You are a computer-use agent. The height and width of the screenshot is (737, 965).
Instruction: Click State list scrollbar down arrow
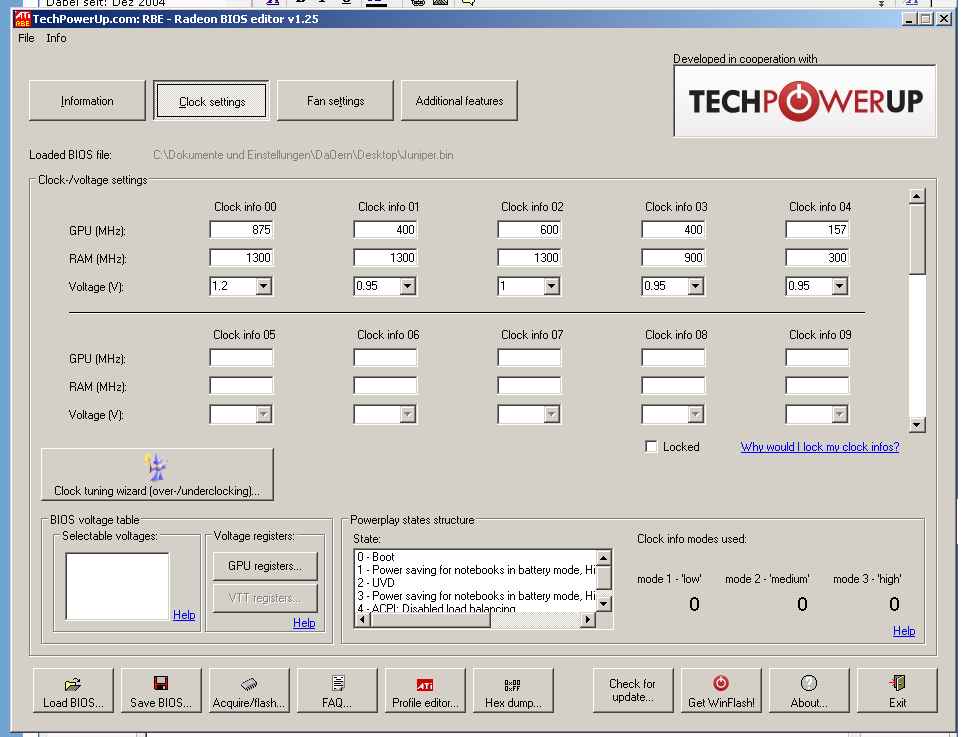(x=604, y=604)
